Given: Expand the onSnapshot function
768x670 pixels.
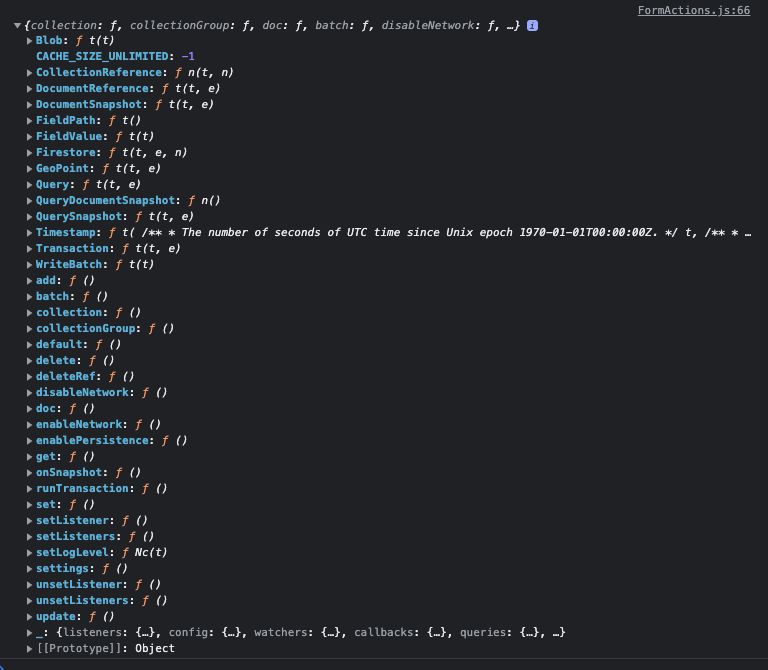Looking at the screenshot, I should (x=29, y=473).
